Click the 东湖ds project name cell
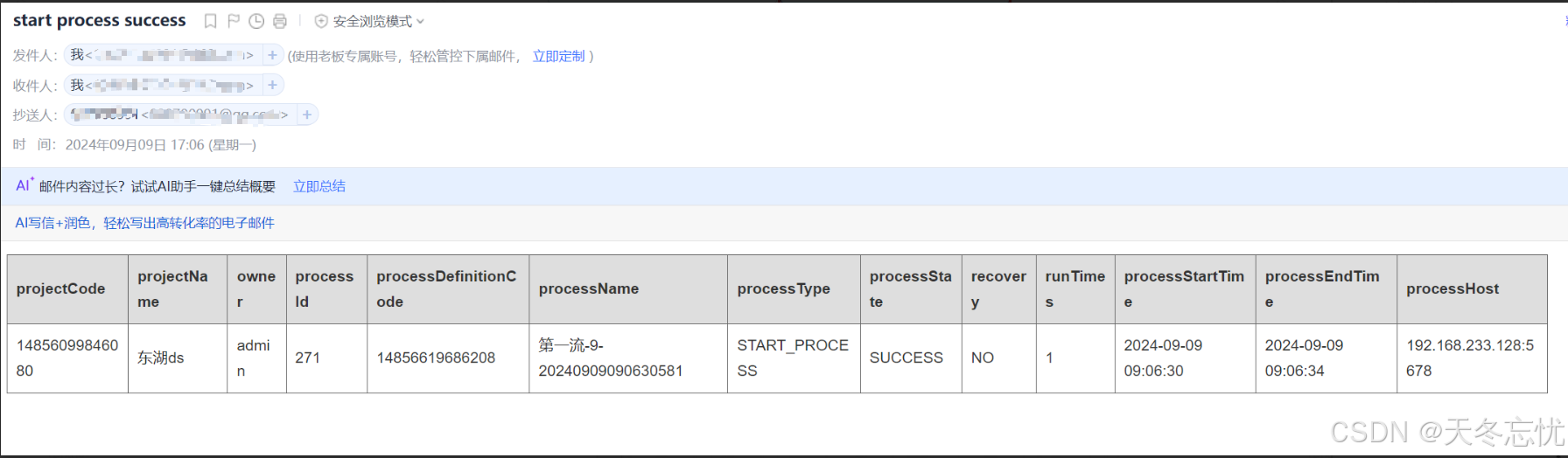The width and height of the screenshot is (1568, 458). [161, 357]
